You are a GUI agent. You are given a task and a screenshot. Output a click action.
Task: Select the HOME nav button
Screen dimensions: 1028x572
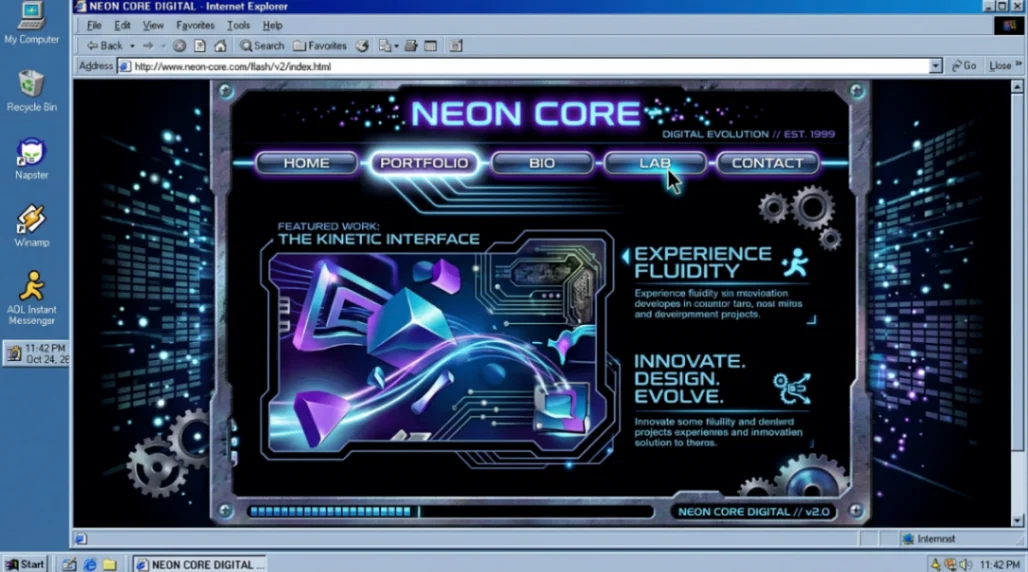click(306, 163)
